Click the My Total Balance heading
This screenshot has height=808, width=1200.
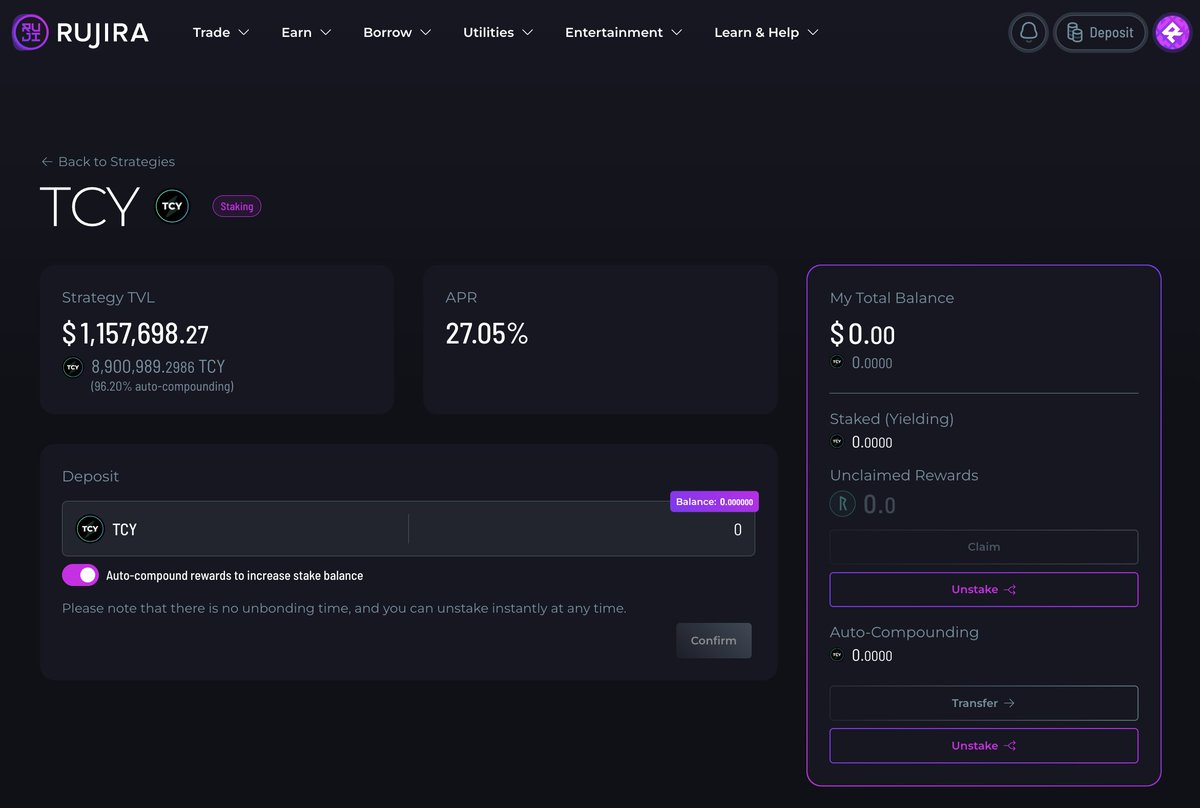point(892,298)
